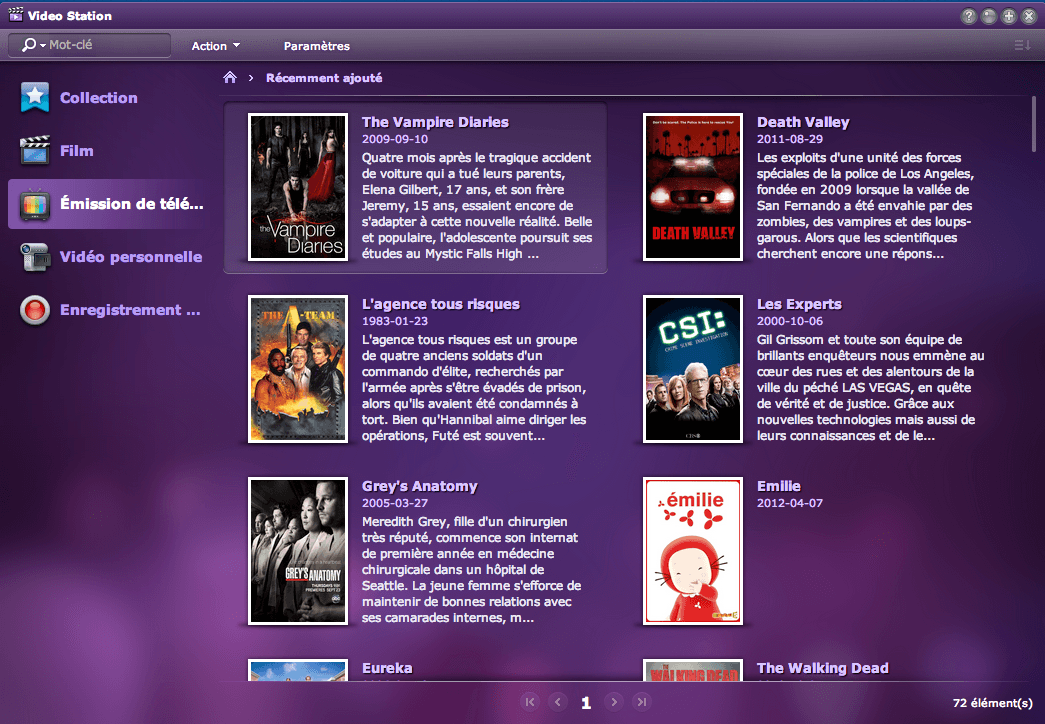Screen dimensions: 1045x724
Task: Click the date 2000-10-06
Action: [x=790, y=321]
